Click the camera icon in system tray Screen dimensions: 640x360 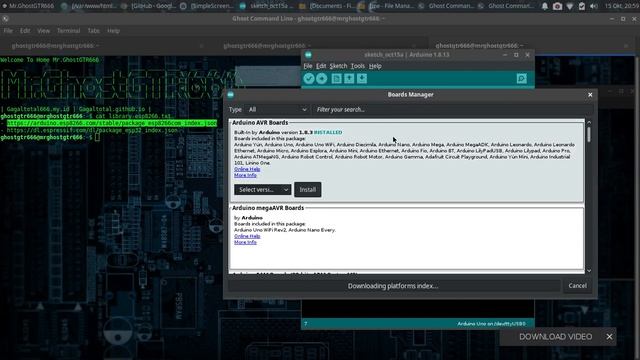tap(557, 6)
